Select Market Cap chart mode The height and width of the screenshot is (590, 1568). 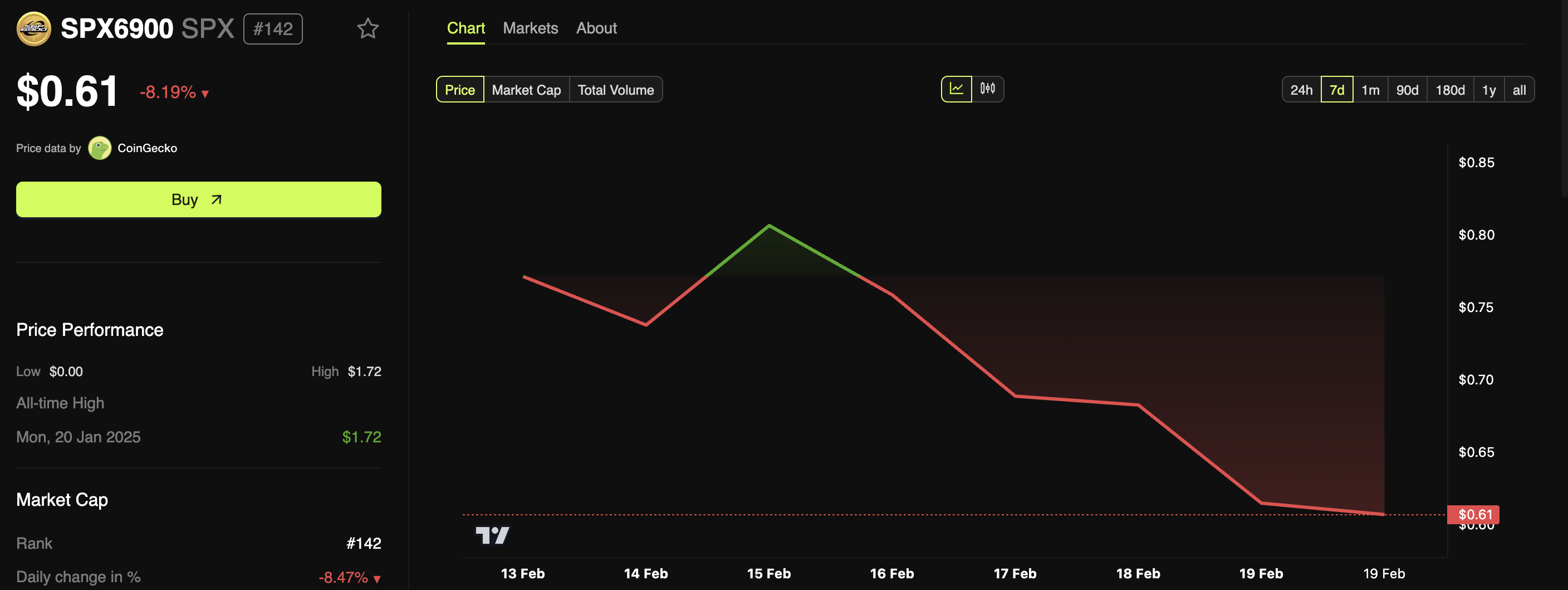(526, 90)
